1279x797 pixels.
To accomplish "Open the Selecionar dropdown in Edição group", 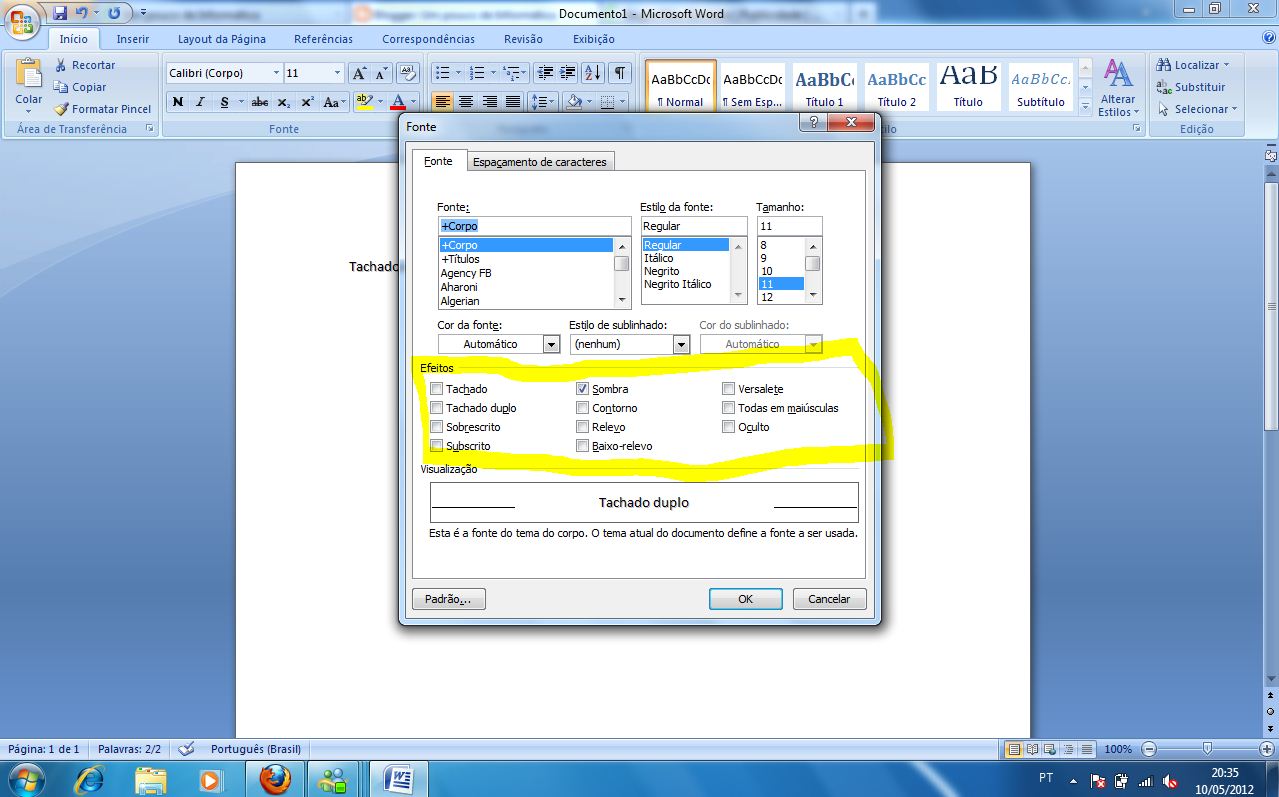I will 1235,109.
